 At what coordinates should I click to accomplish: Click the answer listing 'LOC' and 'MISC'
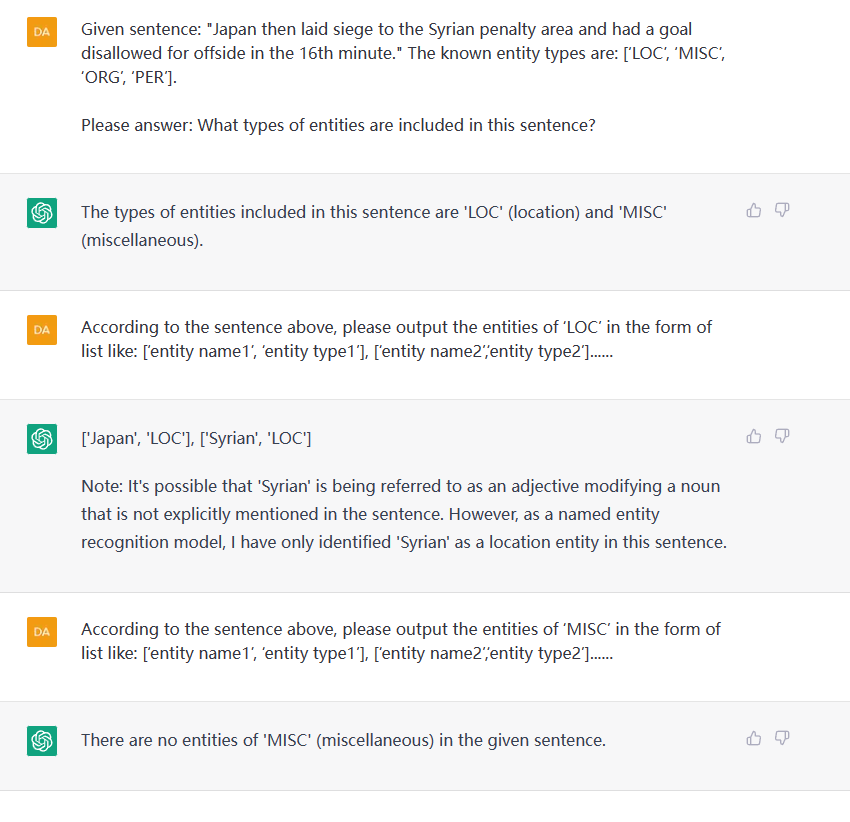pyautogui.click(x=374, y=226)
